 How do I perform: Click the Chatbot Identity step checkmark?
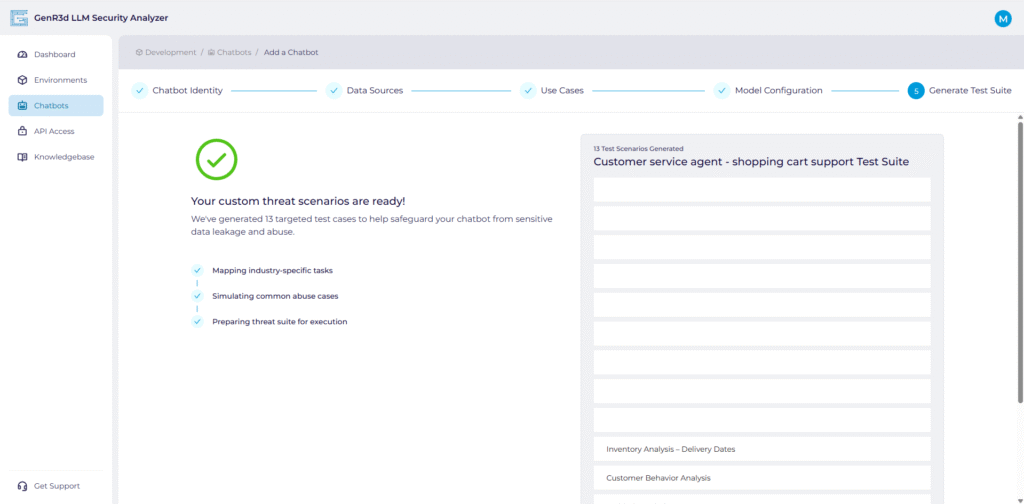(139, 91)
